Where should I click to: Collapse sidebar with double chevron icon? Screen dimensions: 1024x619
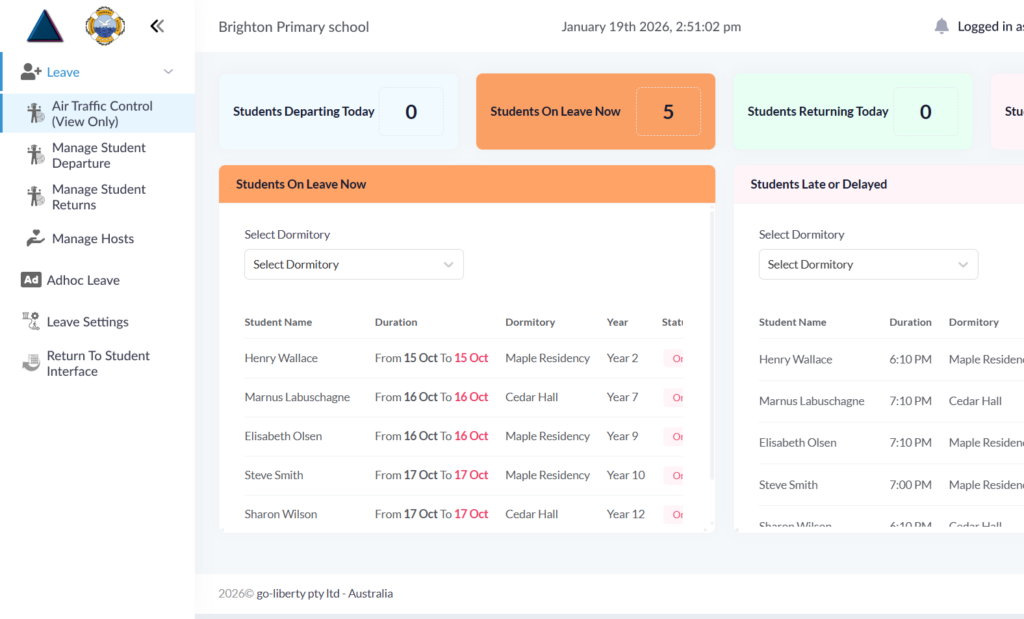157,27
